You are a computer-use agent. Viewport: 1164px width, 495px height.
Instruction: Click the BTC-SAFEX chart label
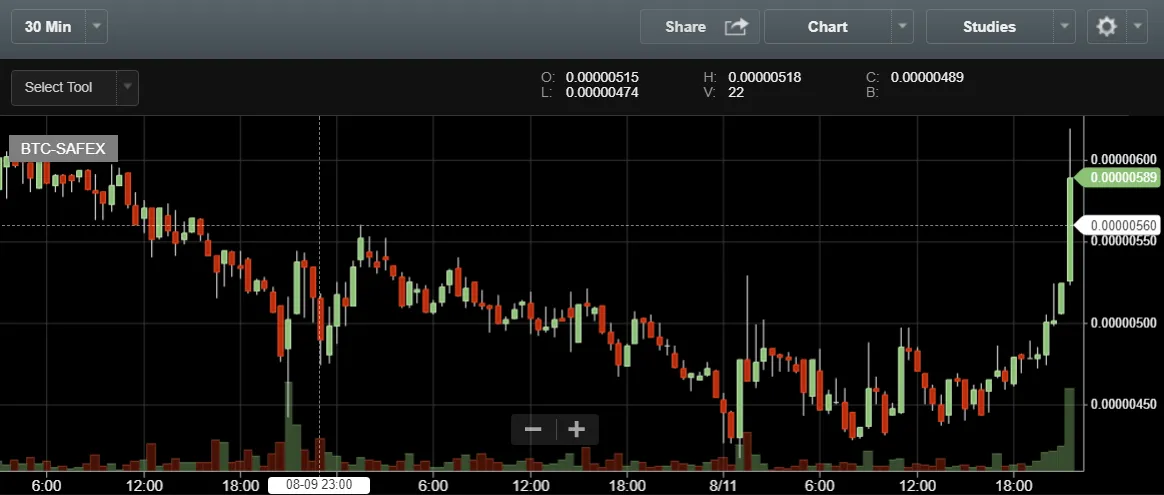(x=63, y=148)
